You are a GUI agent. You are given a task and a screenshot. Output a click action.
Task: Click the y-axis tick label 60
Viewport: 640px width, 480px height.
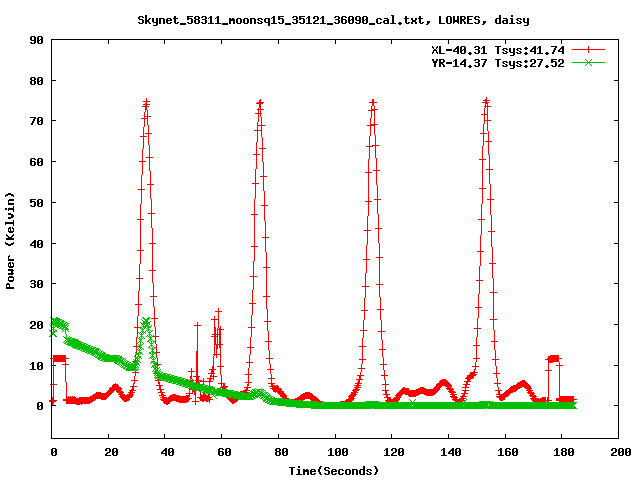(36, 162)
